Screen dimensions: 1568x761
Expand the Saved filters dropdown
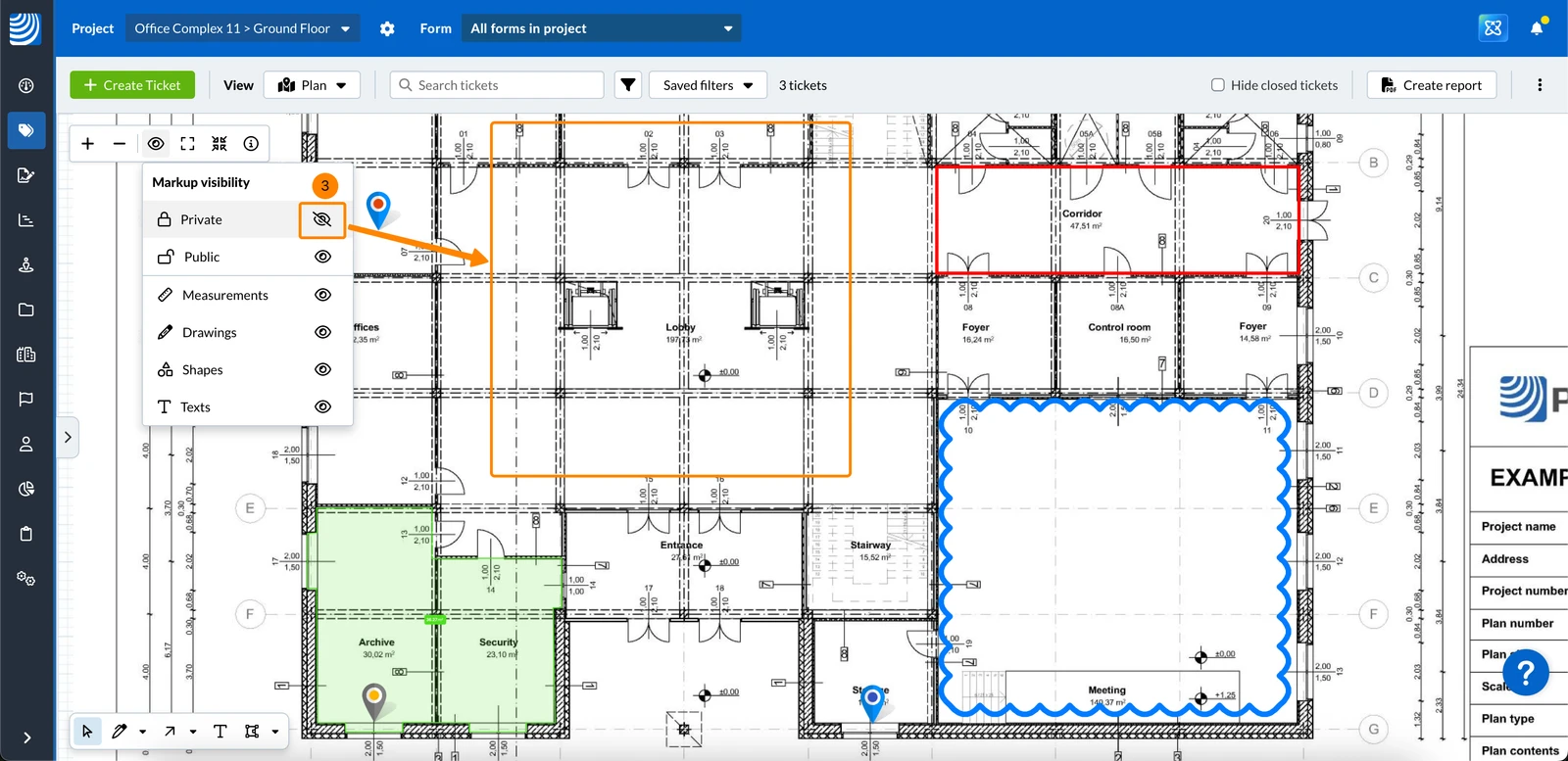708,85
